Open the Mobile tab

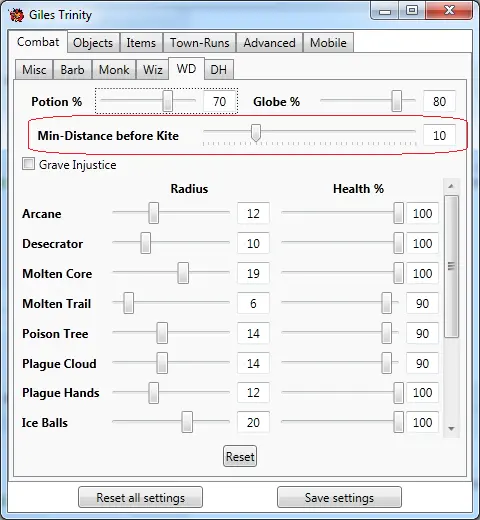pyautogui.click(x=328, y=43)
